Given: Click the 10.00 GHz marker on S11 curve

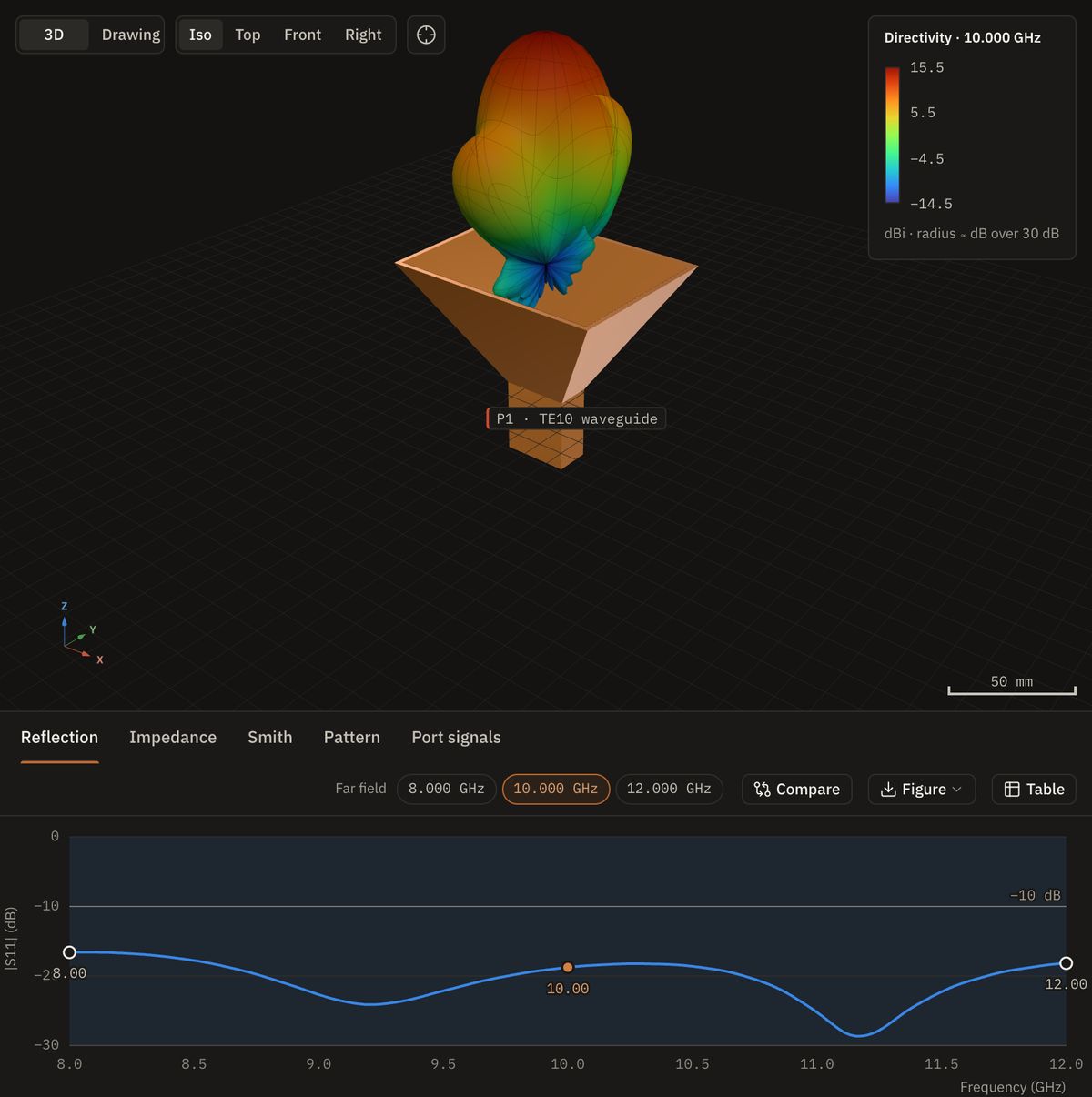Looking at the screenshot, I should click(568, 967).
